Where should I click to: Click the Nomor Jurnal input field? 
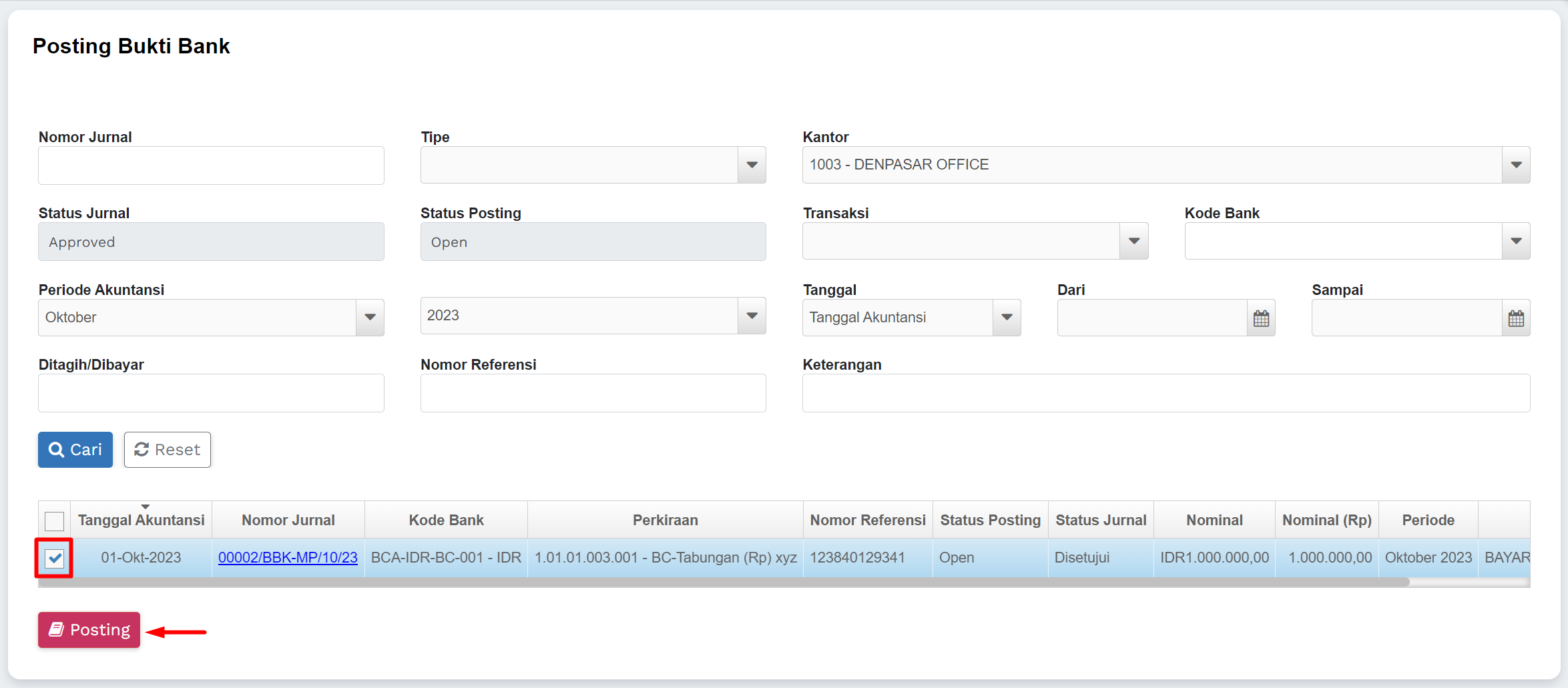coord(211,165)
